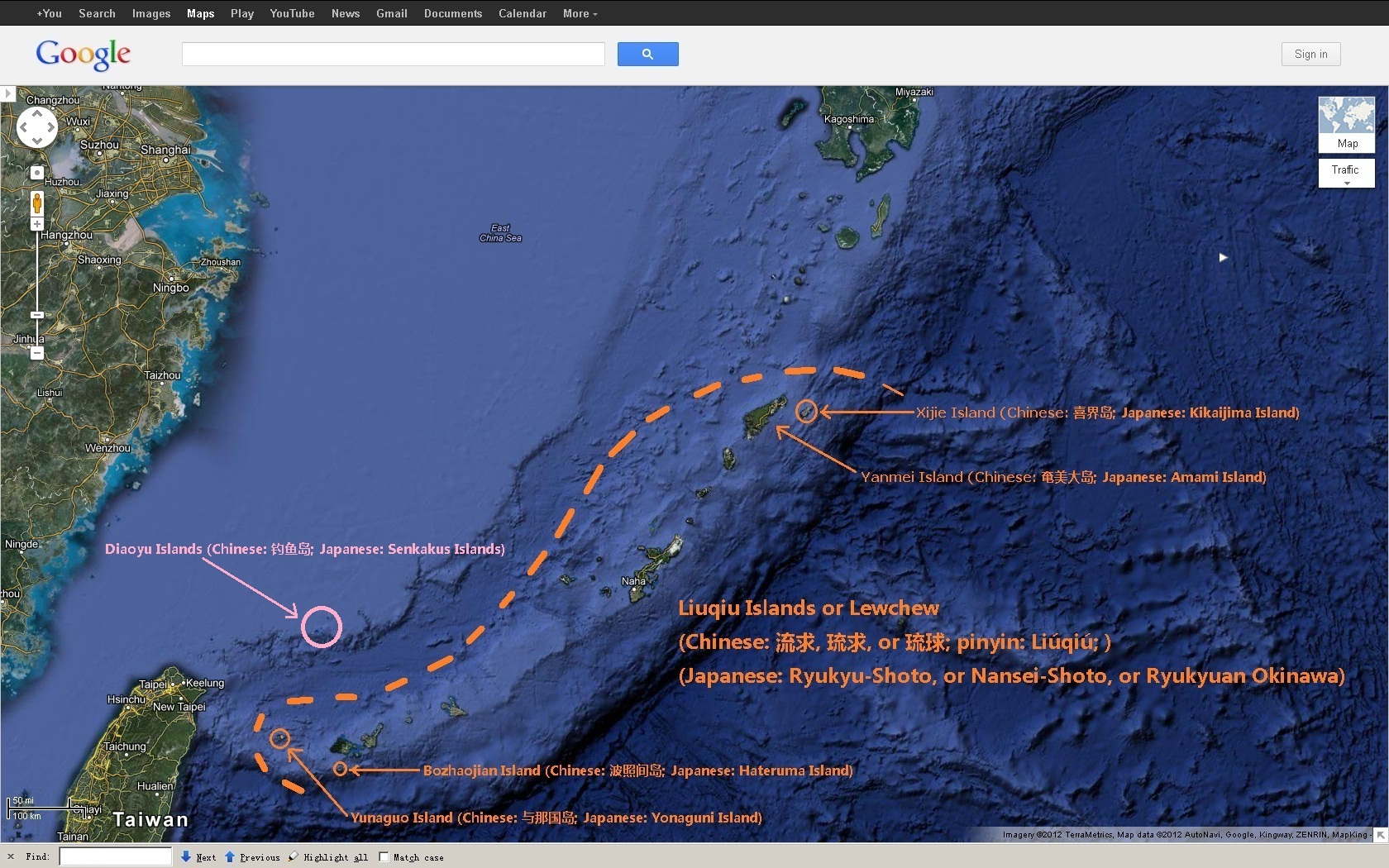Open Documents in the top bar
The height and width of the screenshot is (868, 1389).
453,13
